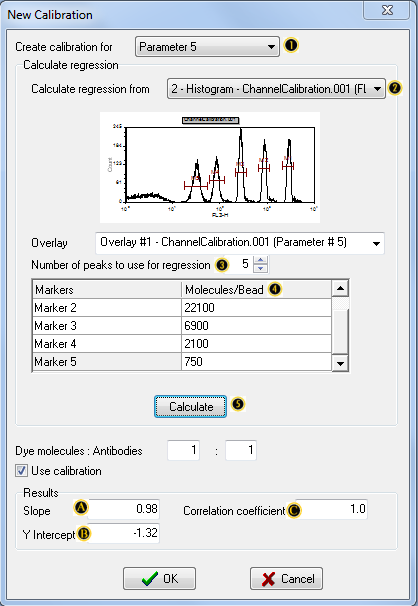This screenshot has height=606, width=418.
Task: Click the marker table scroll down arrow
Action: point(340,363)
